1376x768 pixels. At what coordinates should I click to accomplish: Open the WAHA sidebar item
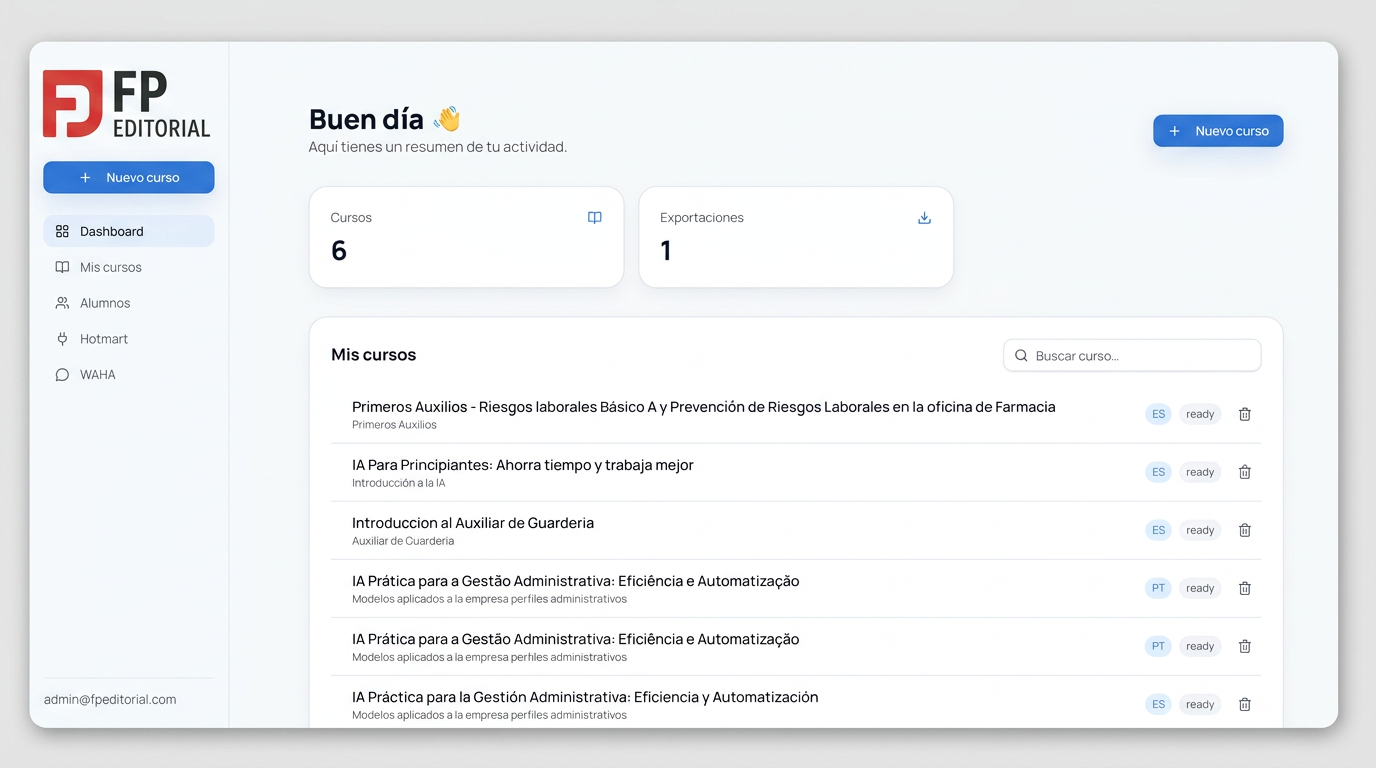pyautogui.click(x=128, y=375)
